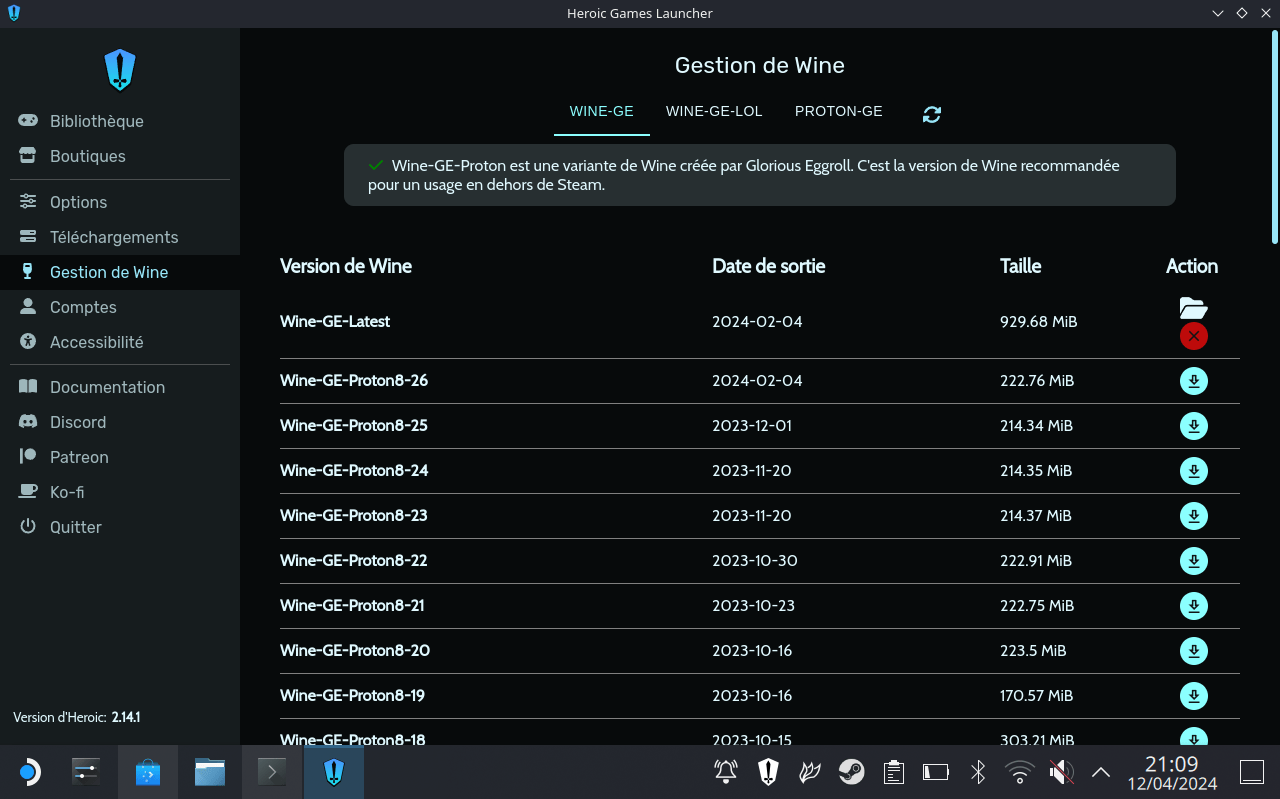Open Patreon link in sidebar
Screen dimensions: 1280x799
pyautogui.click(x=120, y=457)
